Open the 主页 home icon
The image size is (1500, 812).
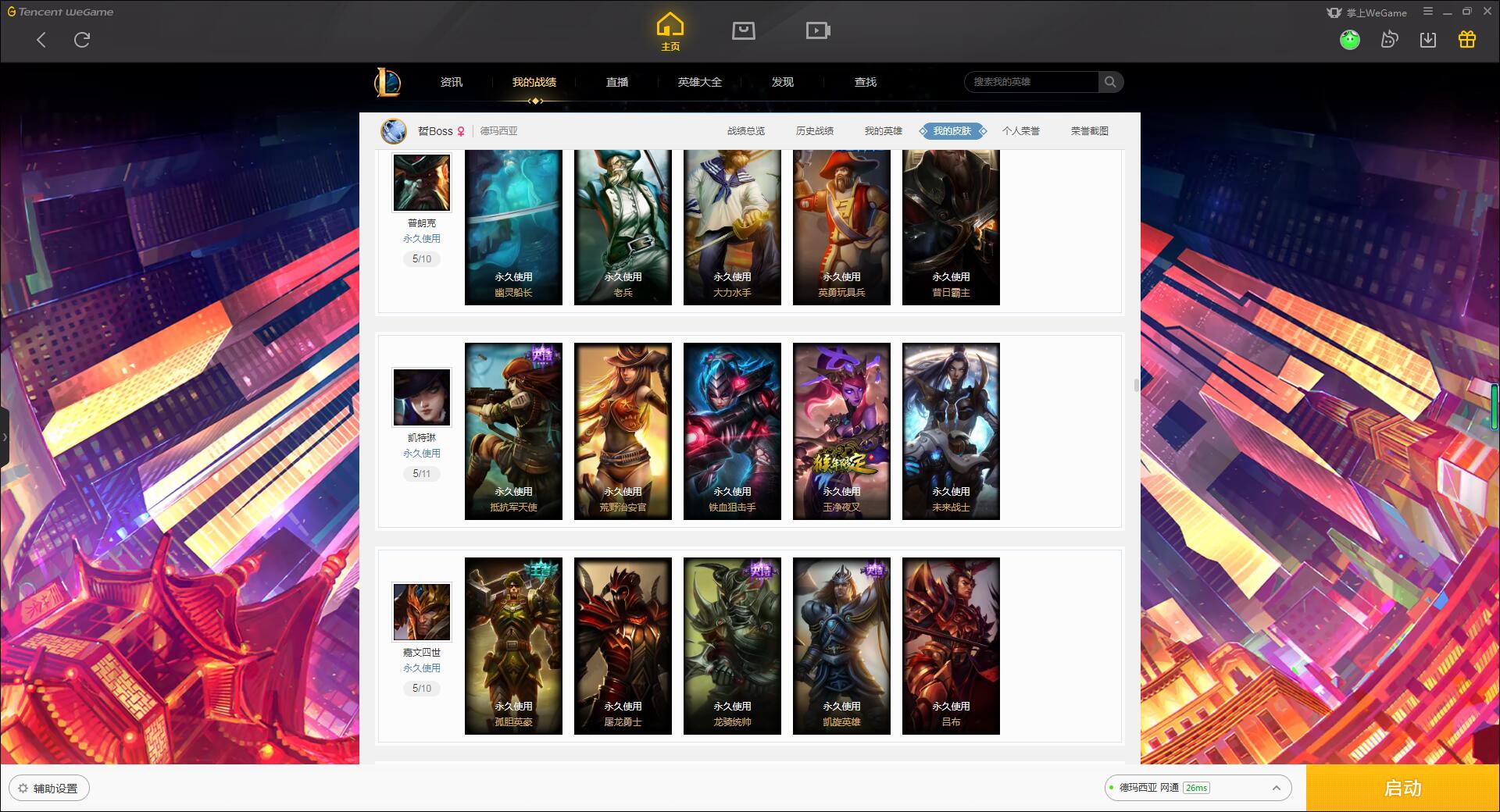coord(670,32)
